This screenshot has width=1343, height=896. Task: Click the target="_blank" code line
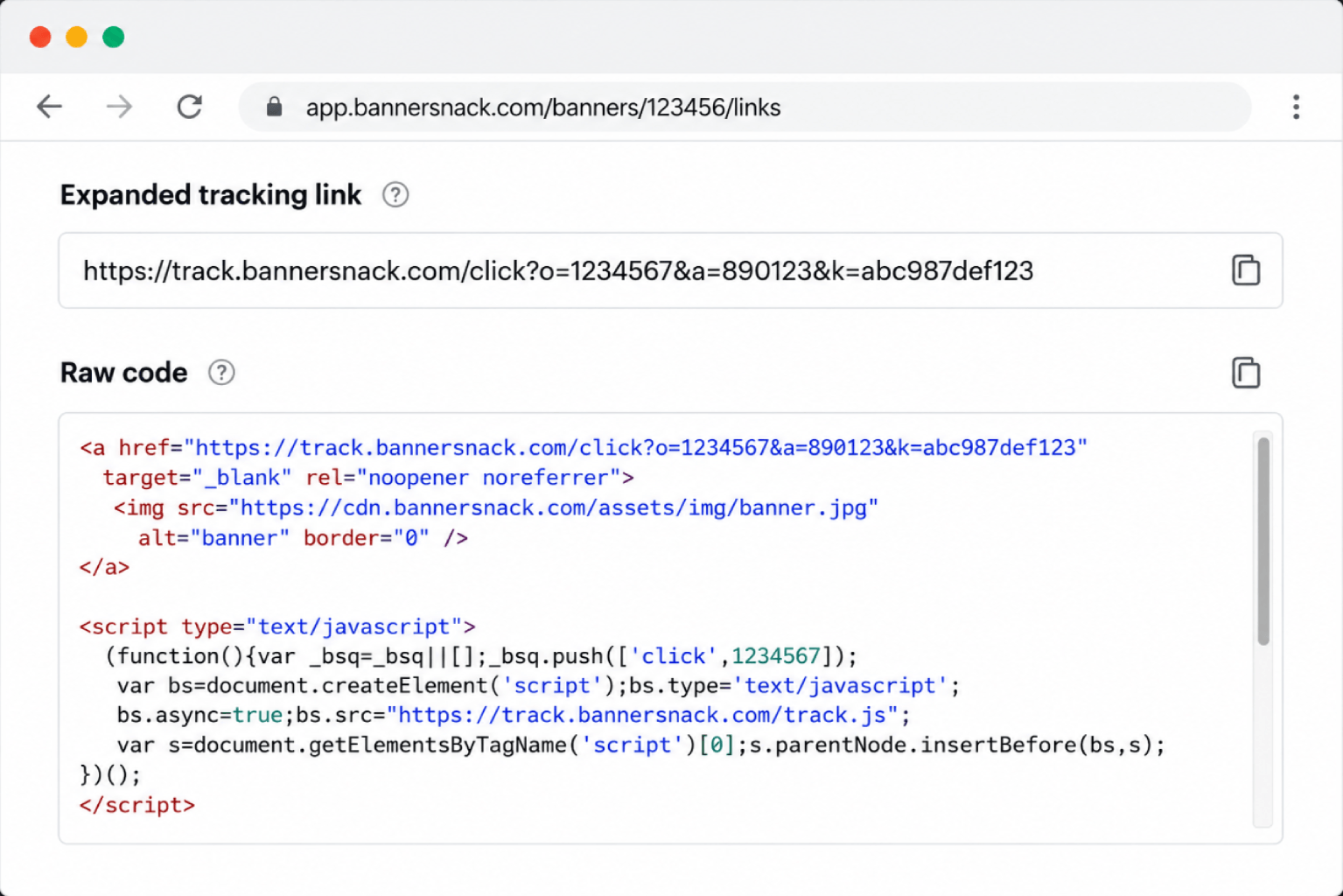tap(368, 478)
